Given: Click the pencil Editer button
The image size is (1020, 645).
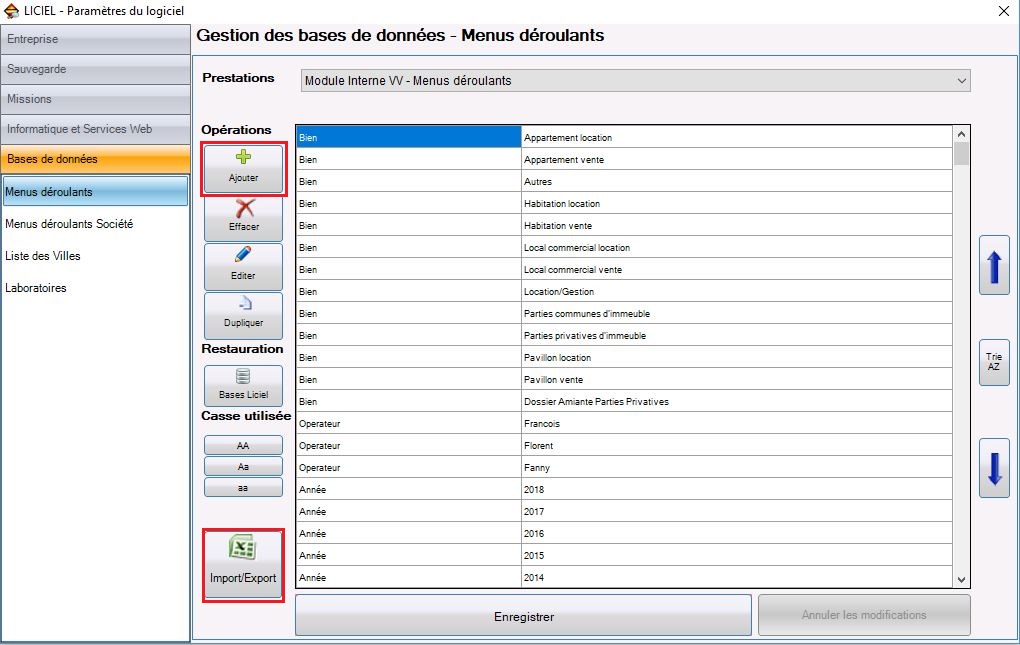Looking at the screenshot, I should tap(243, 267).
